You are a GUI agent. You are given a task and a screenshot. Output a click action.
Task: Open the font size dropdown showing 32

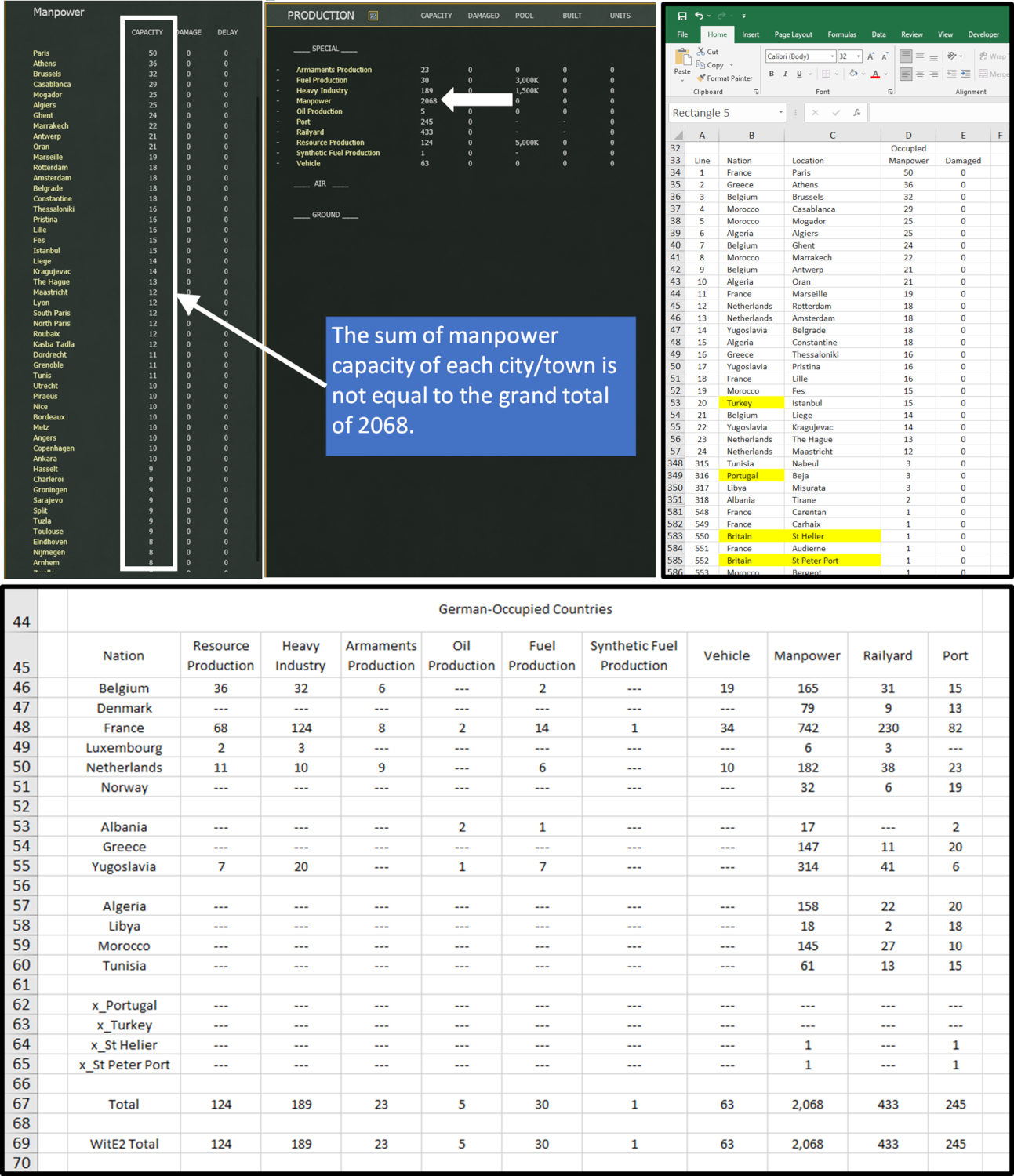pyautogui.click(x=859, y=56)
